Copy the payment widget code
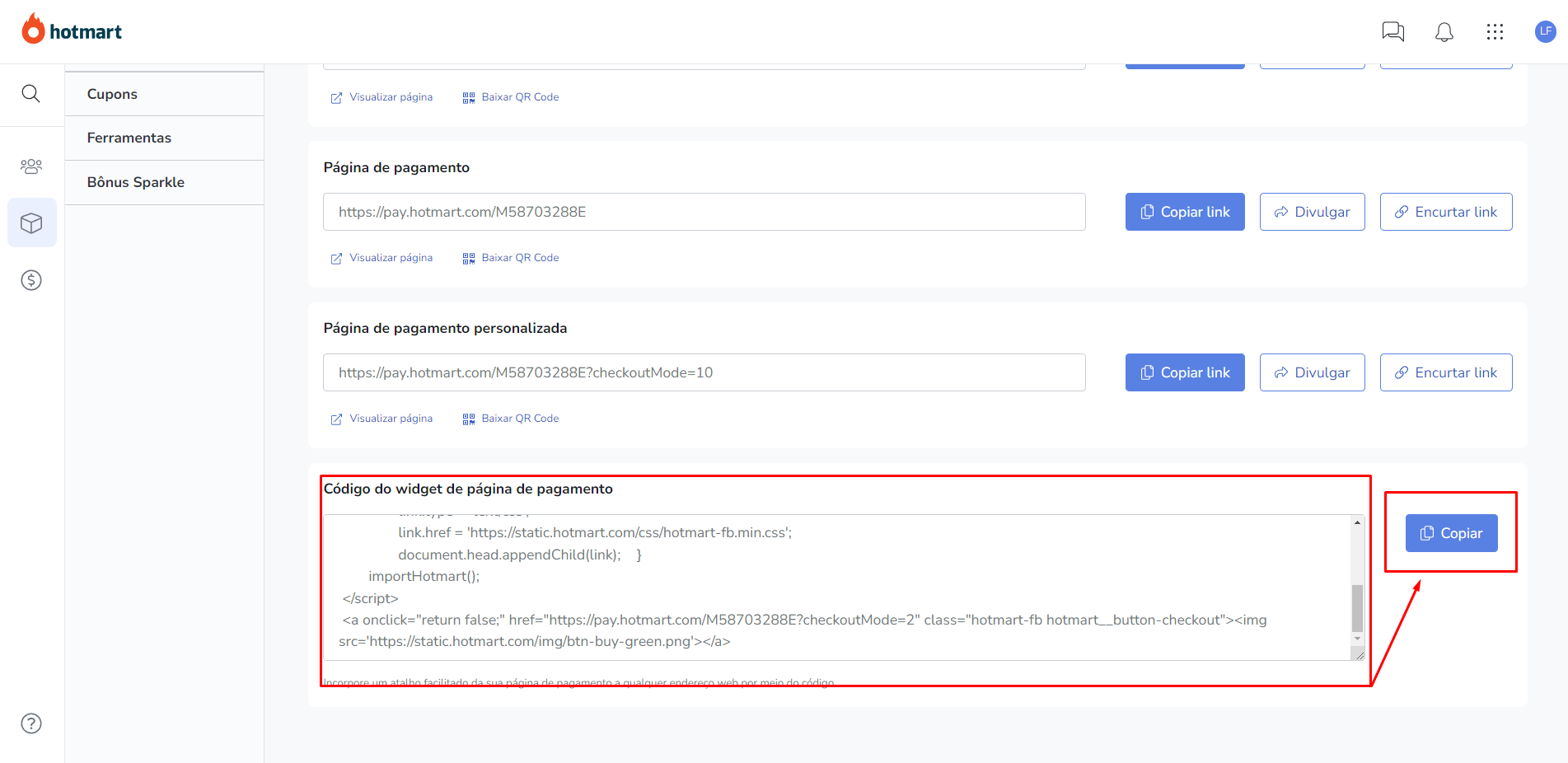This screenshot has height=763, width=1568. point(1451,533)
